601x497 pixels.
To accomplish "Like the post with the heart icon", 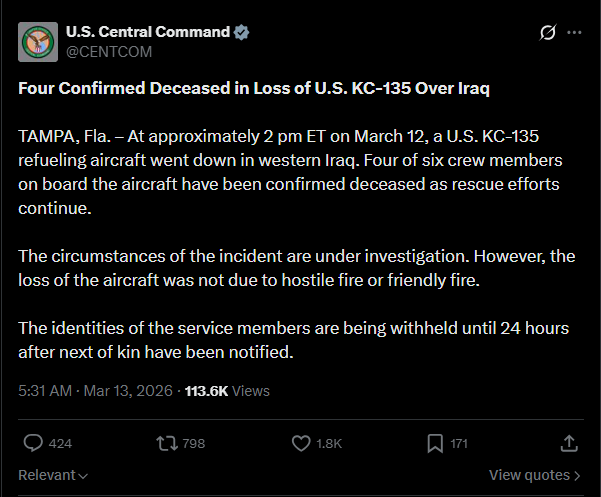I will (300, 442).
